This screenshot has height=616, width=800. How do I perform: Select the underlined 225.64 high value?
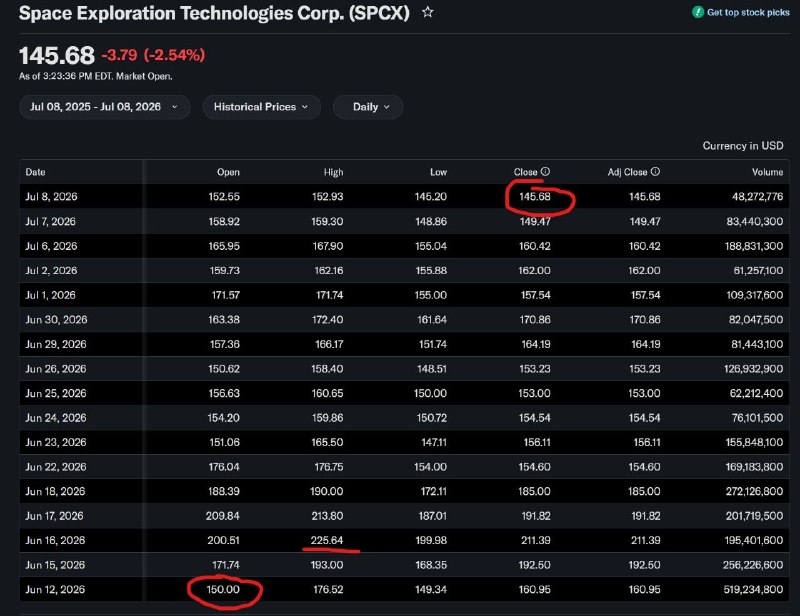click(327, 540)
